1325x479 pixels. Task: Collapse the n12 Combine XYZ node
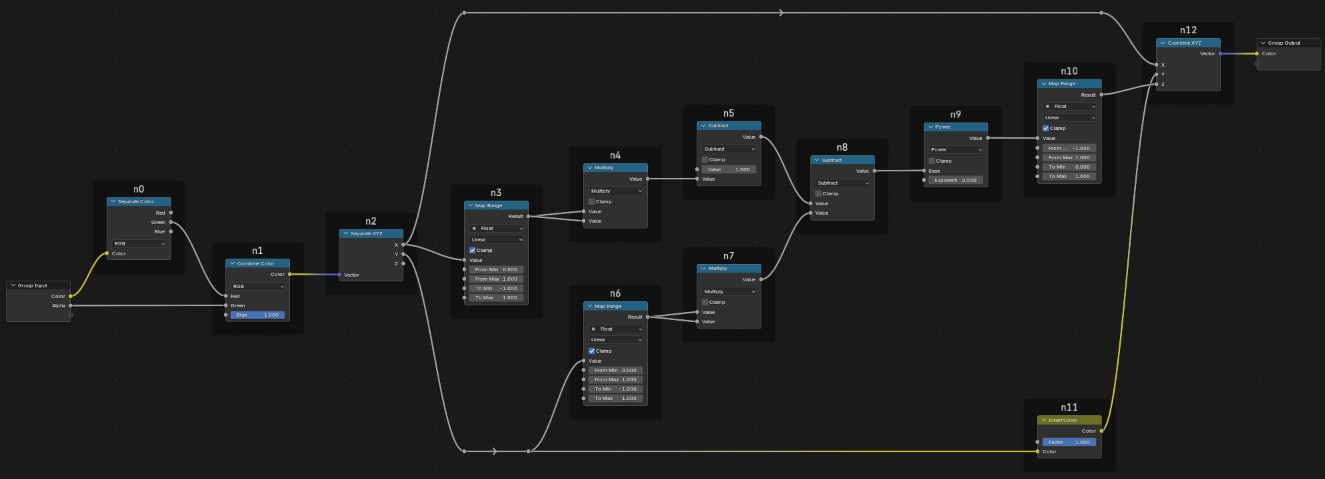(x=1163, y=43)
